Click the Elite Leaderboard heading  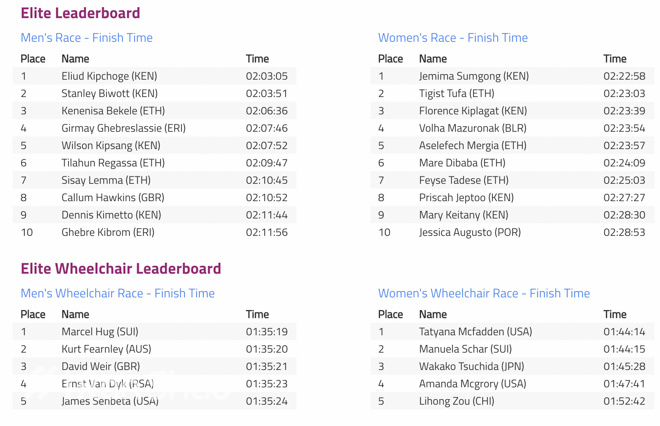point(80,13)
